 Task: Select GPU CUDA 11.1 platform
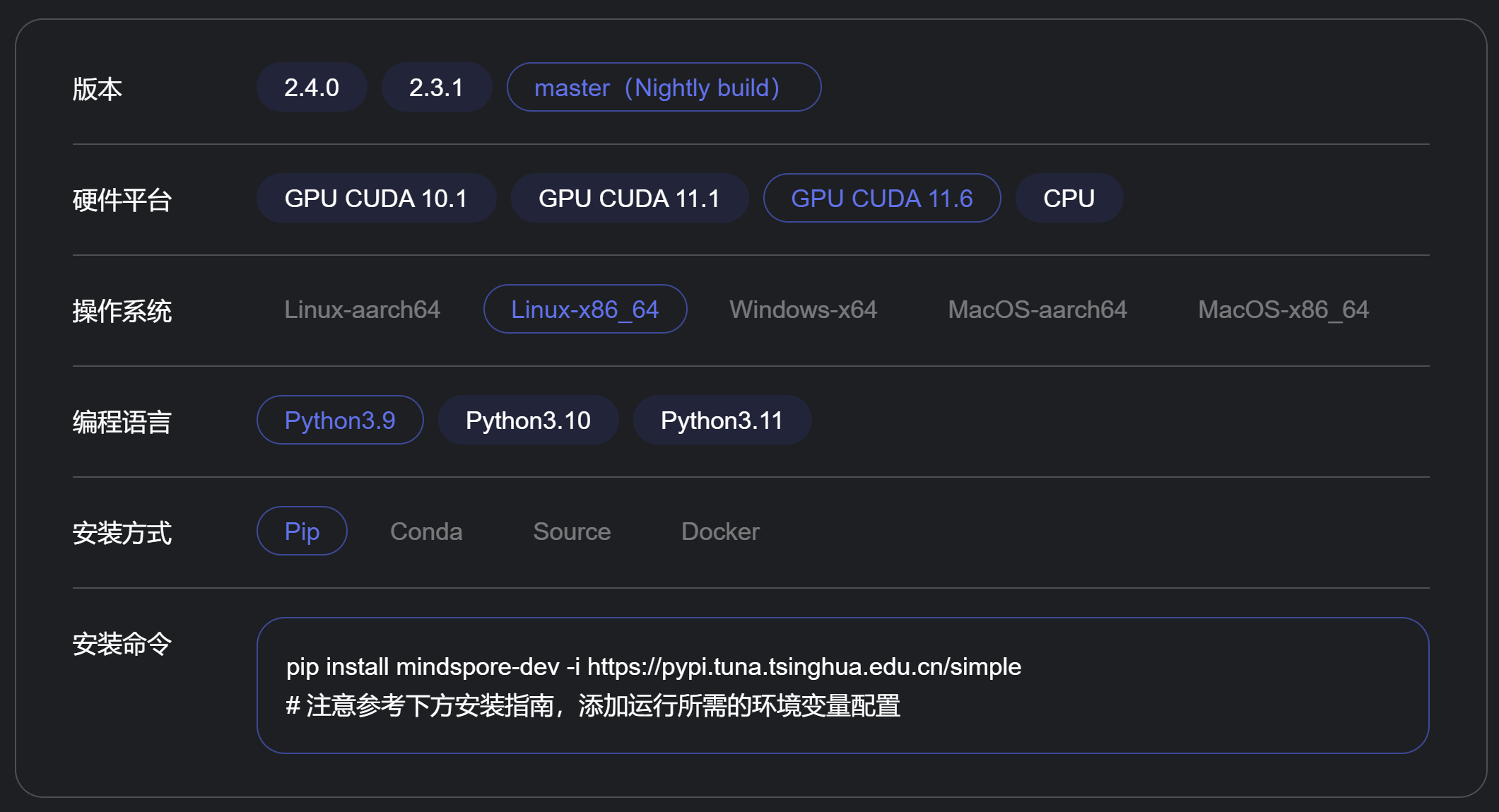click(x=630, y=199)
